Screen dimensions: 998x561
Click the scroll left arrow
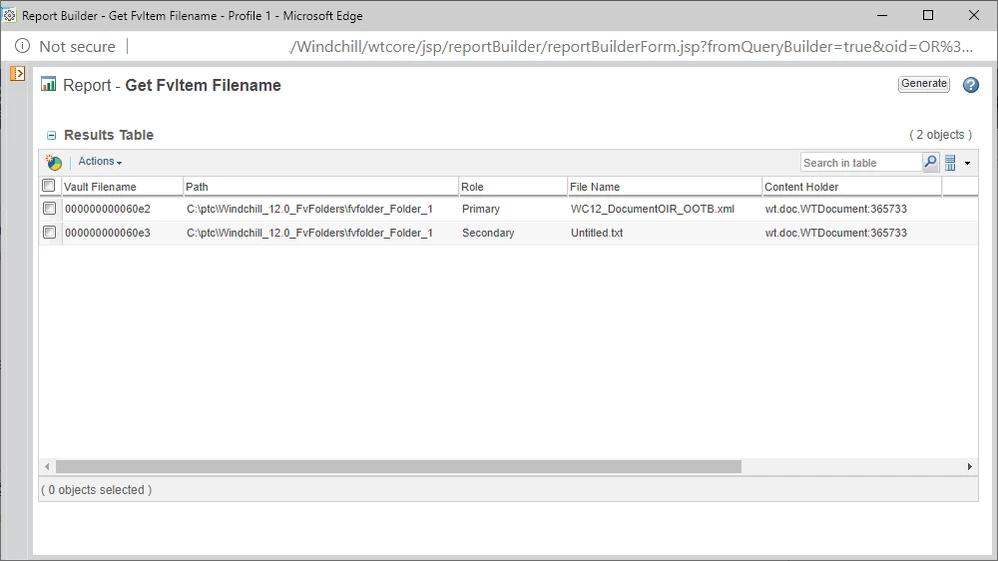tap(46, 467)
